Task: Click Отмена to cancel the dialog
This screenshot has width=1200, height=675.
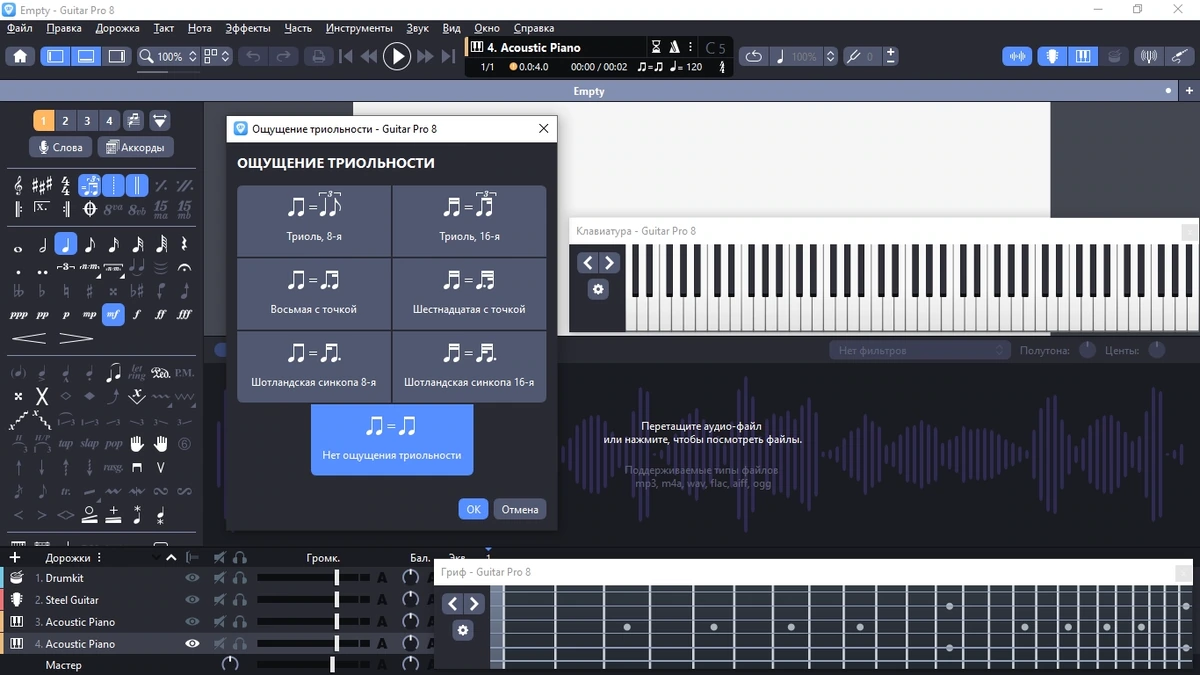Action: [x=520, y=509]
